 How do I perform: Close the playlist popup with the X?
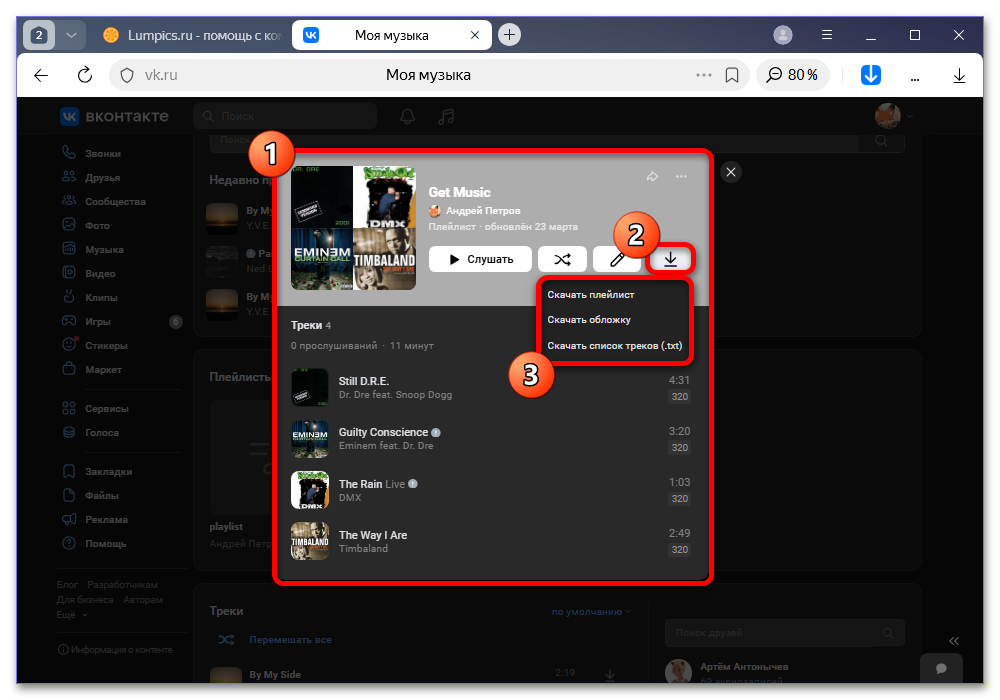coord(731,172)
